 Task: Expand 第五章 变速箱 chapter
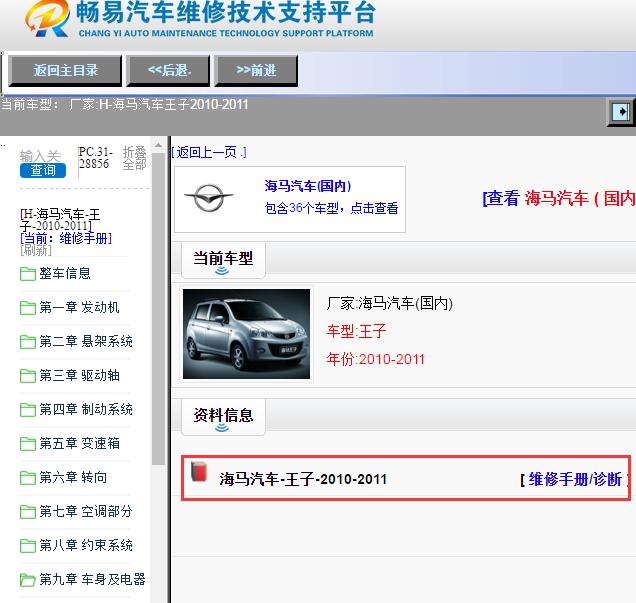[x=80, y=444]
